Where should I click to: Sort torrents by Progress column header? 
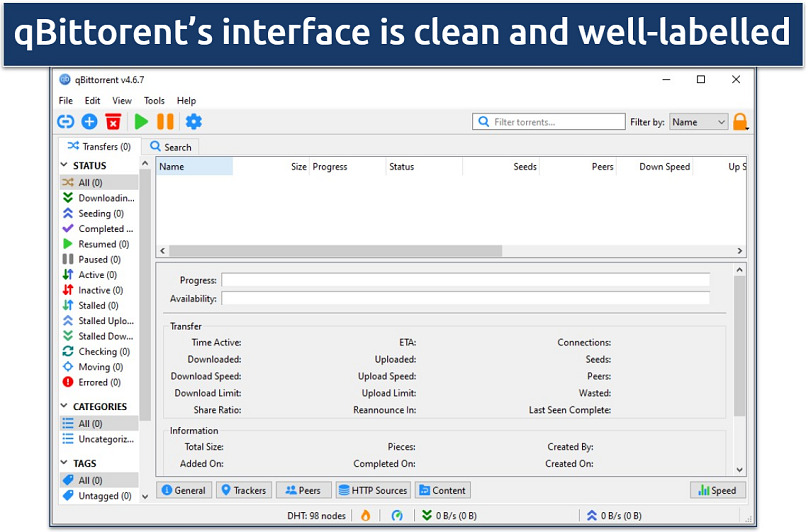[x=347, y=167]
